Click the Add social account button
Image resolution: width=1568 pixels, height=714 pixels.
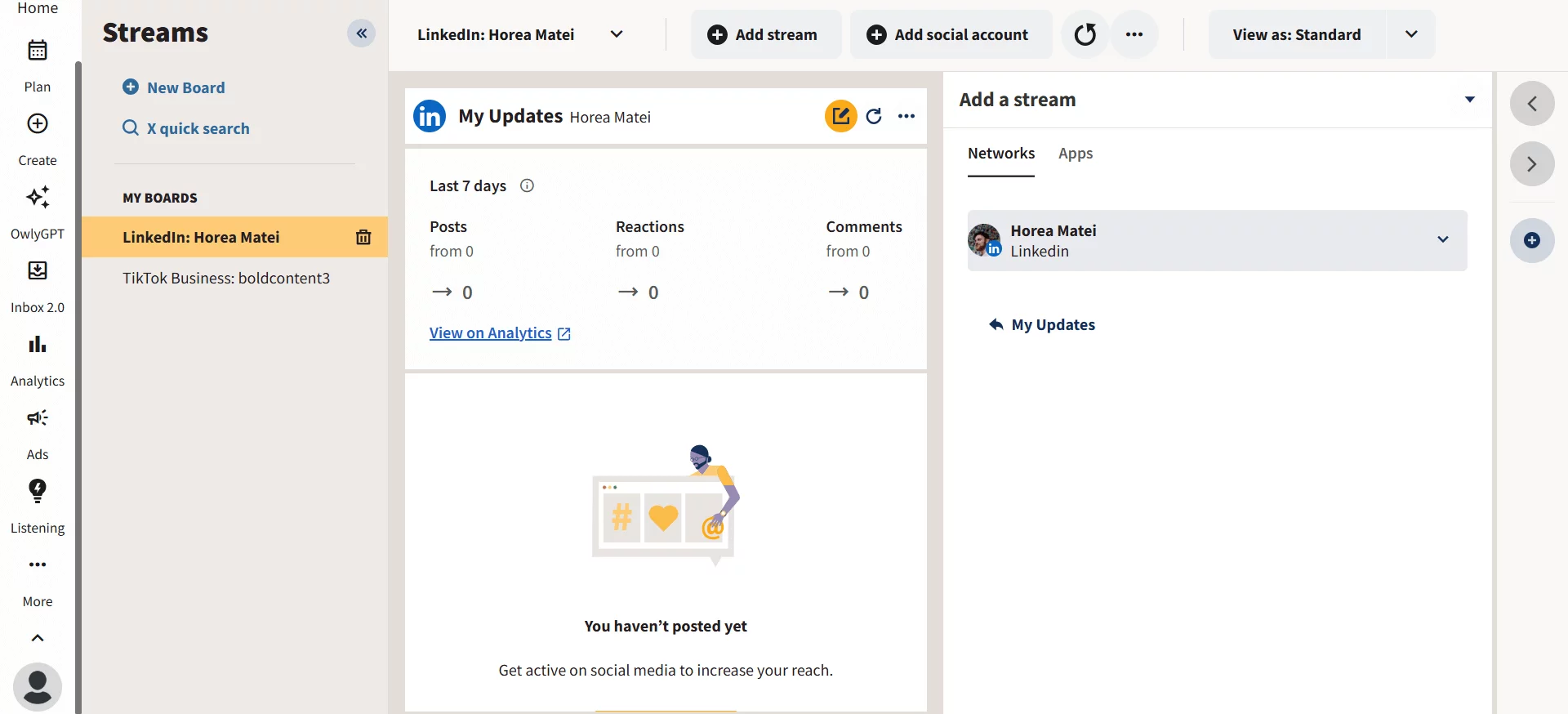pyautogui.click(x=951, y=34)
